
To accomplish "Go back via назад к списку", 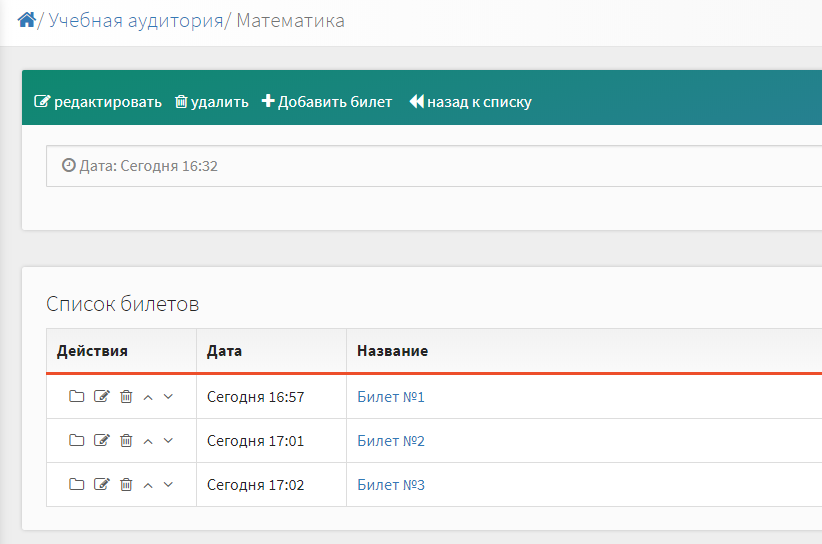I will [470, 102].
